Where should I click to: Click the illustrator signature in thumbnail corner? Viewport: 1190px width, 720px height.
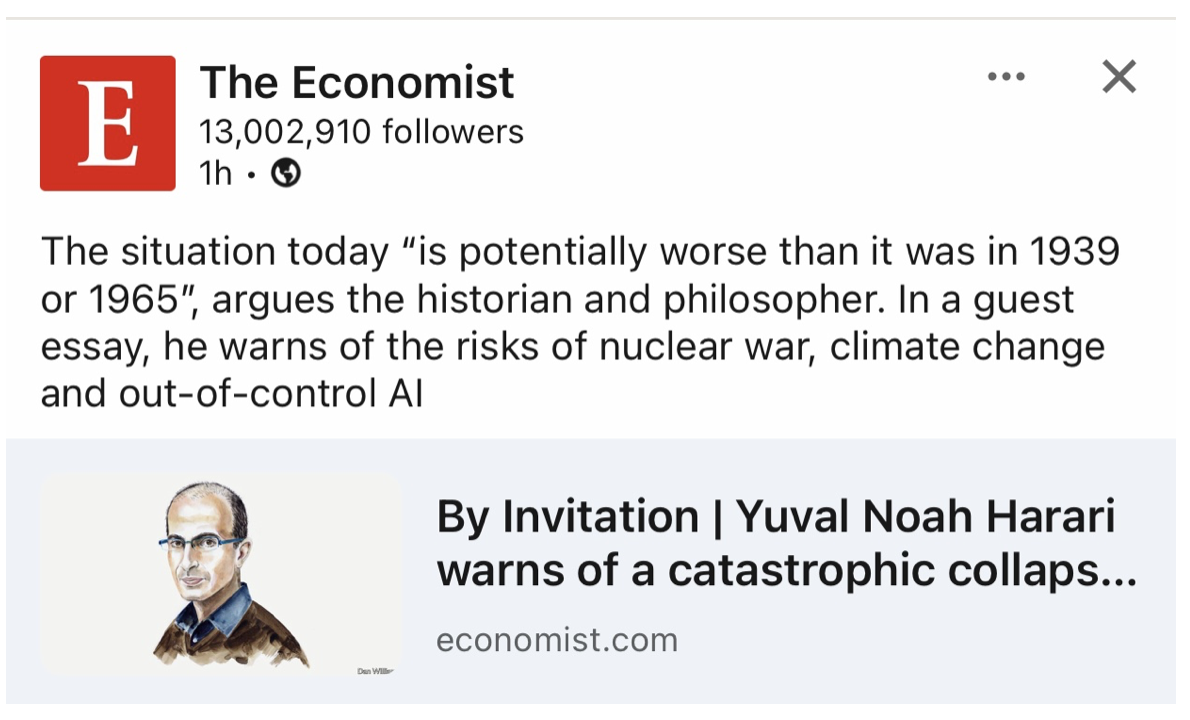click(x=375, y=670)
